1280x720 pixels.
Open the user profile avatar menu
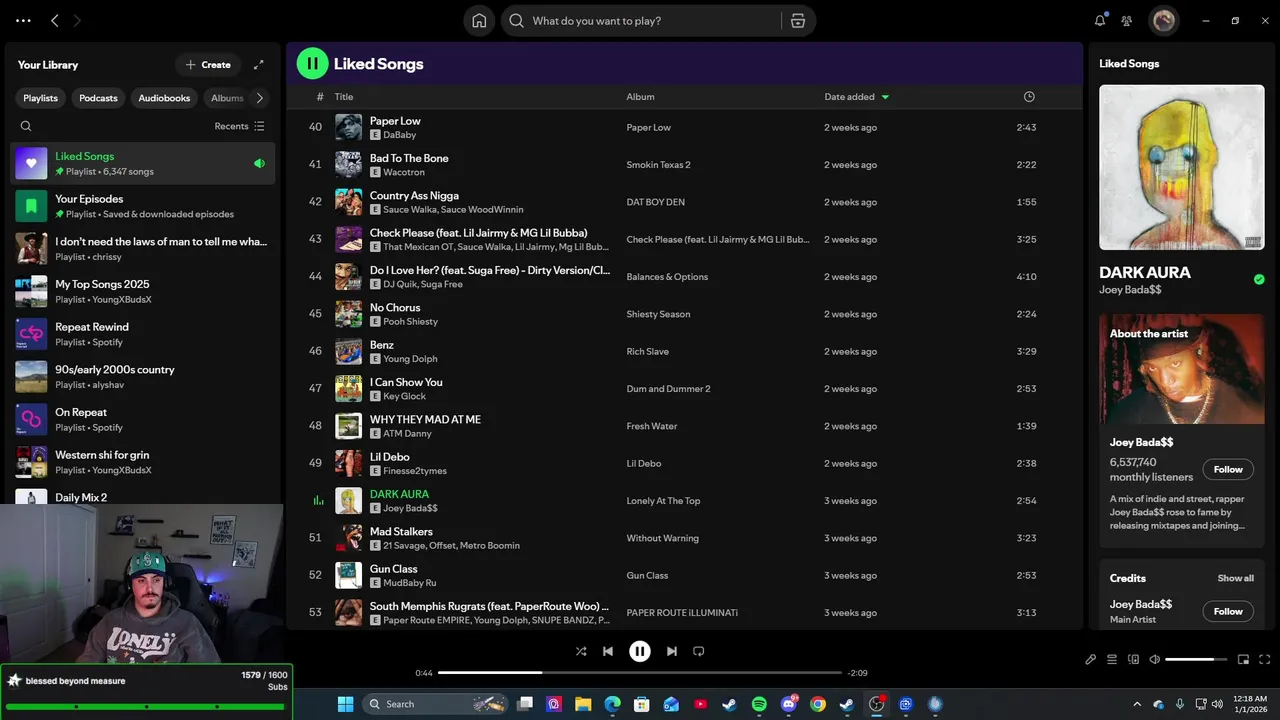click(x=1163, y=20)
